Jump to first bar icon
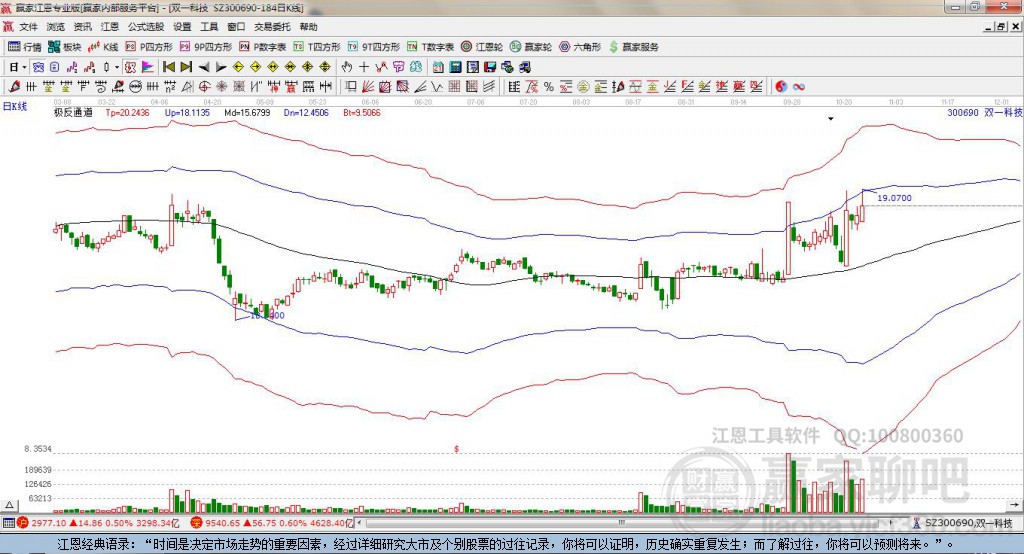1024x554 pixels. point(168,67)
